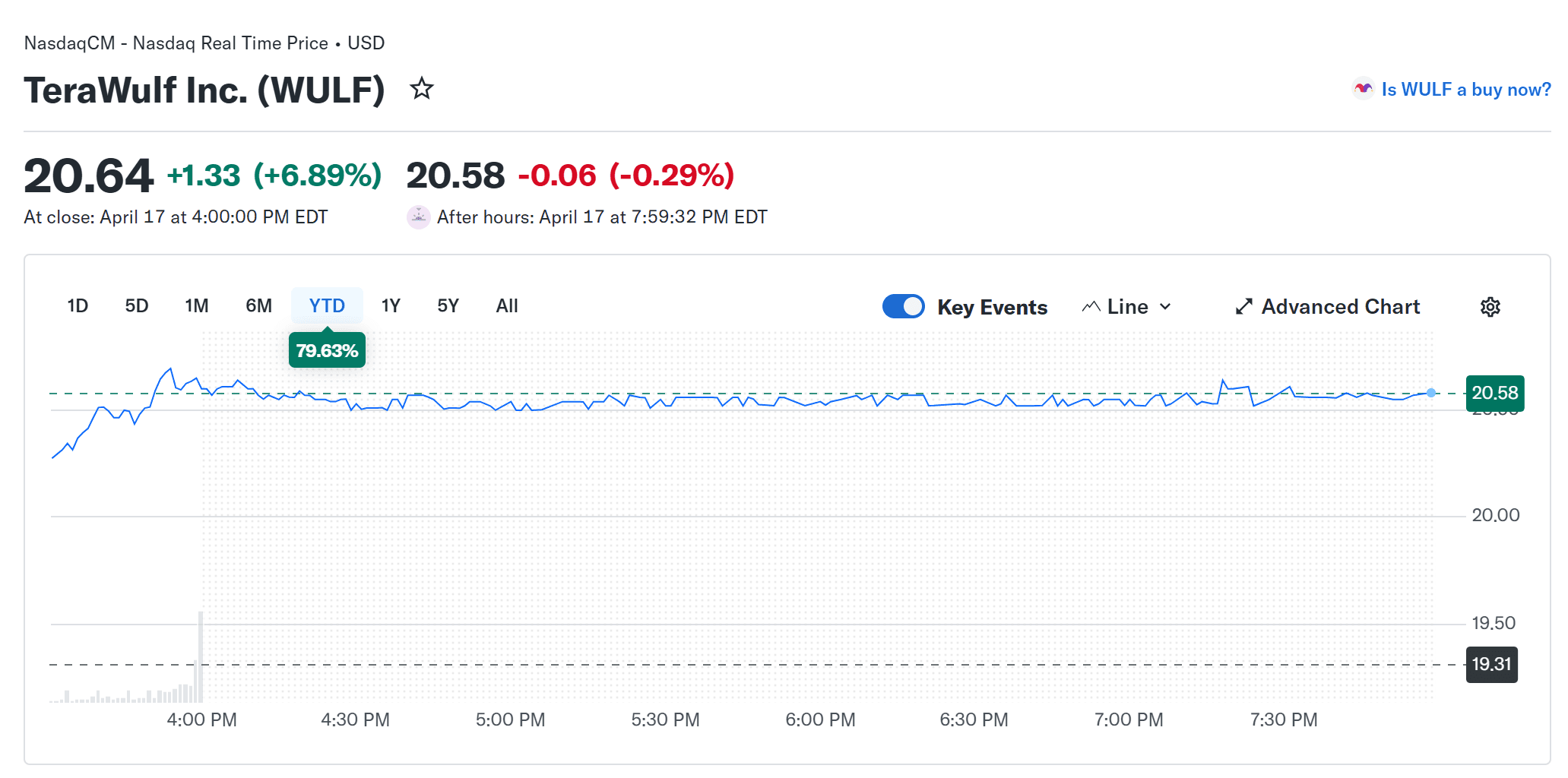Viewport: 1568px width, 778px height.
Task: Show the 1M chart range
Action: tap(196, 305)
